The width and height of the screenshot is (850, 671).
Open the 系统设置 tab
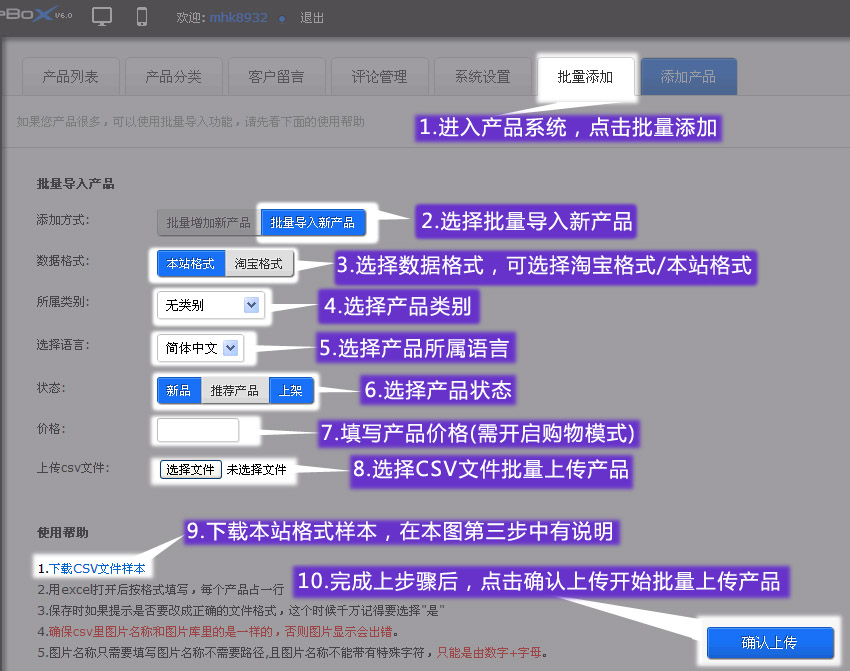[482, 77]
